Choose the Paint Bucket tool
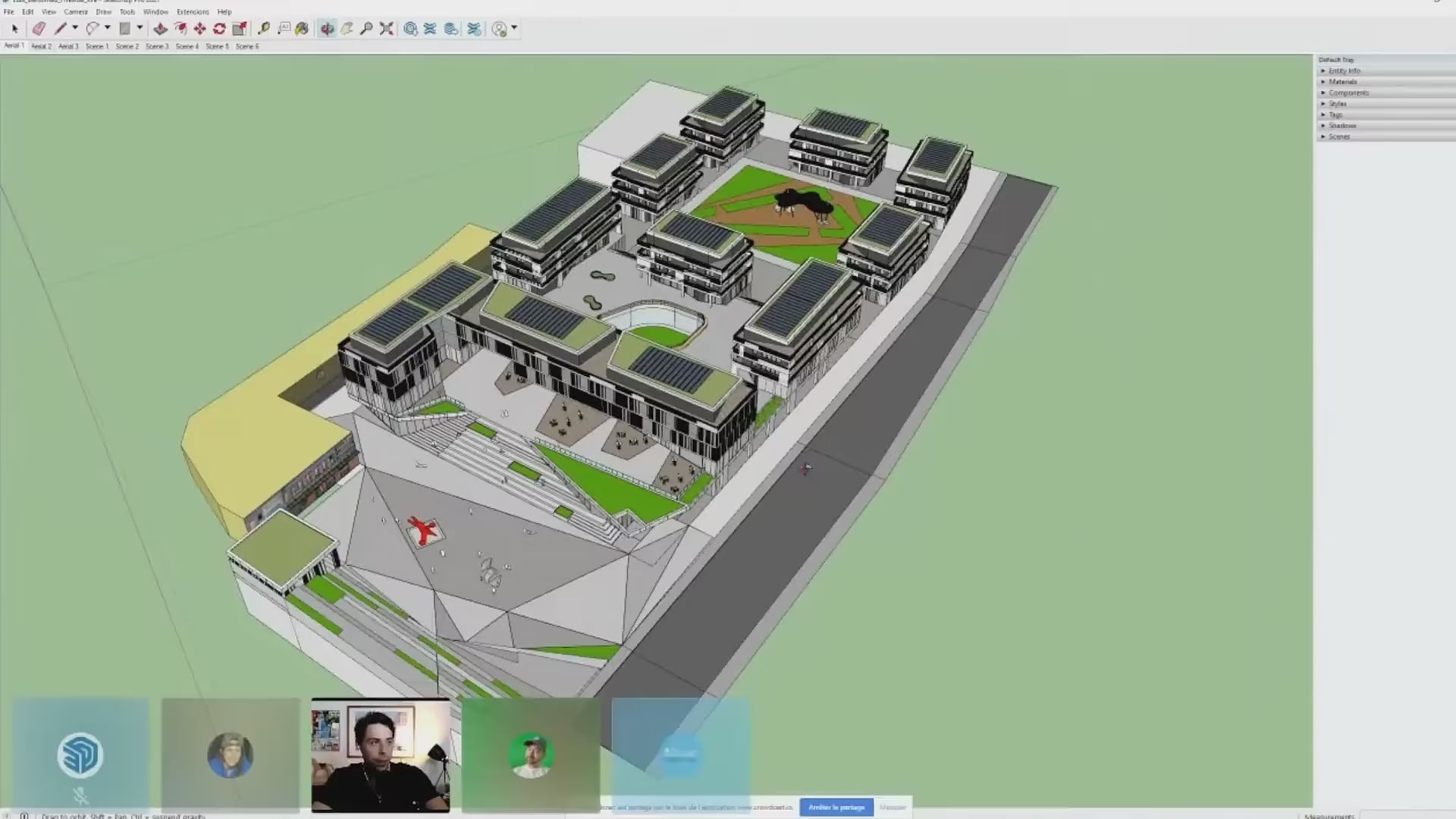The image size is (1456, 819). [303, 29]
